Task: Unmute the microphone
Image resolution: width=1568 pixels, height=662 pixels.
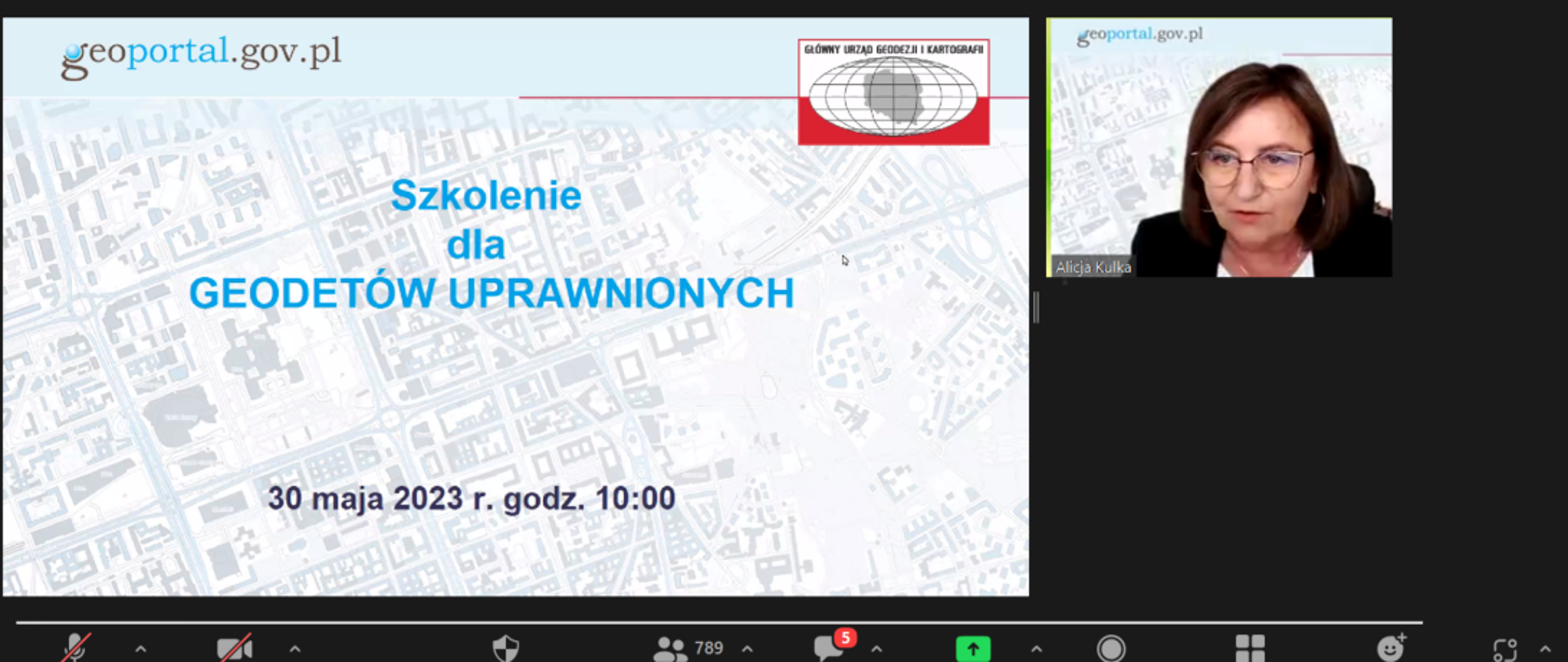Action: click(75, 648)
